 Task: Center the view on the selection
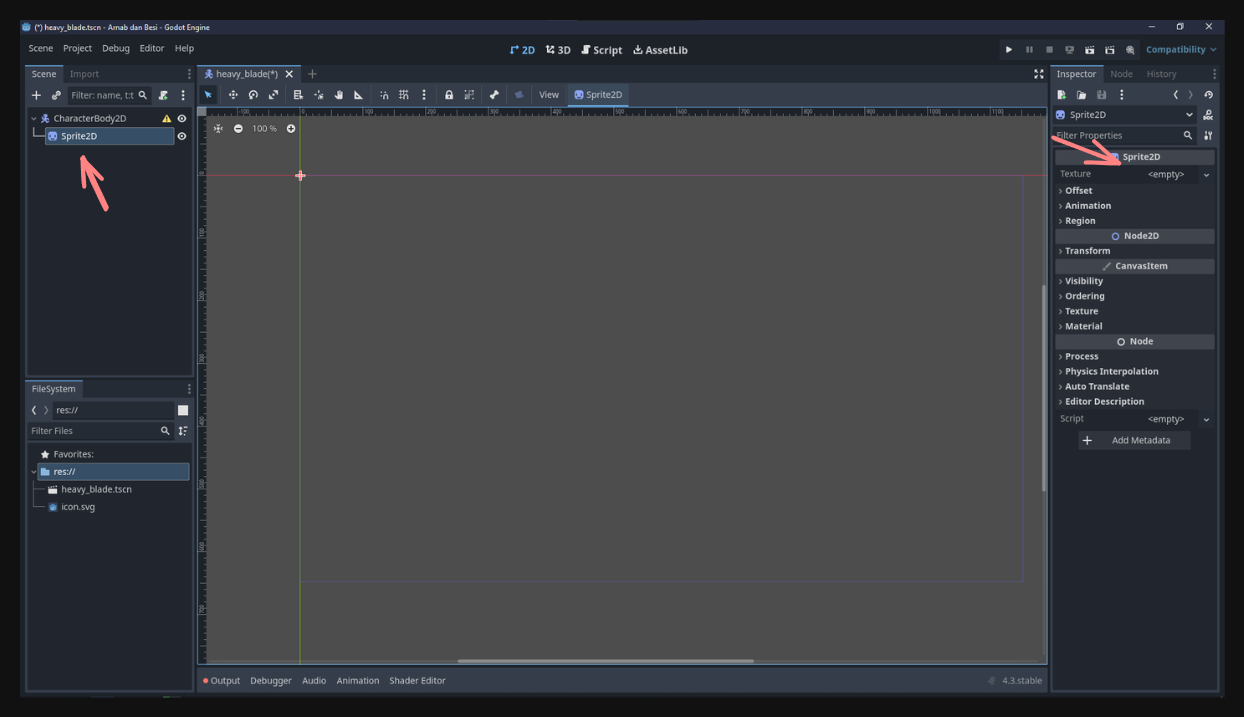[218, 128]
